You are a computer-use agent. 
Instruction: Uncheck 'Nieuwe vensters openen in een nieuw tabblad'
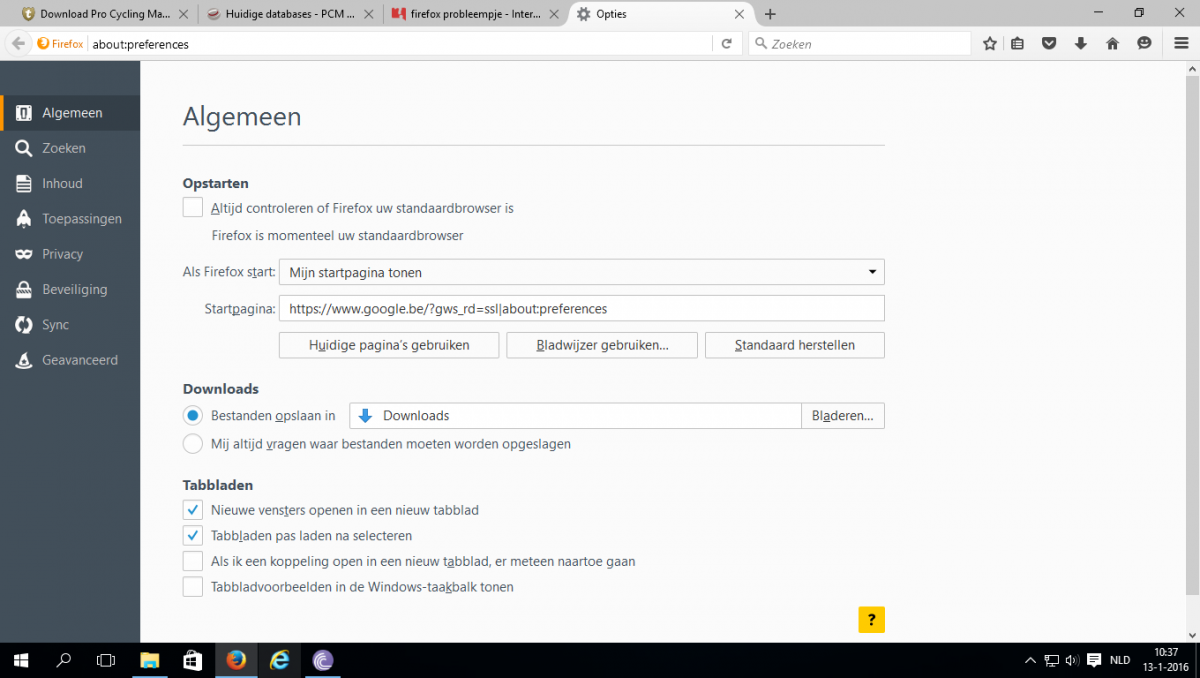(193, 509)
